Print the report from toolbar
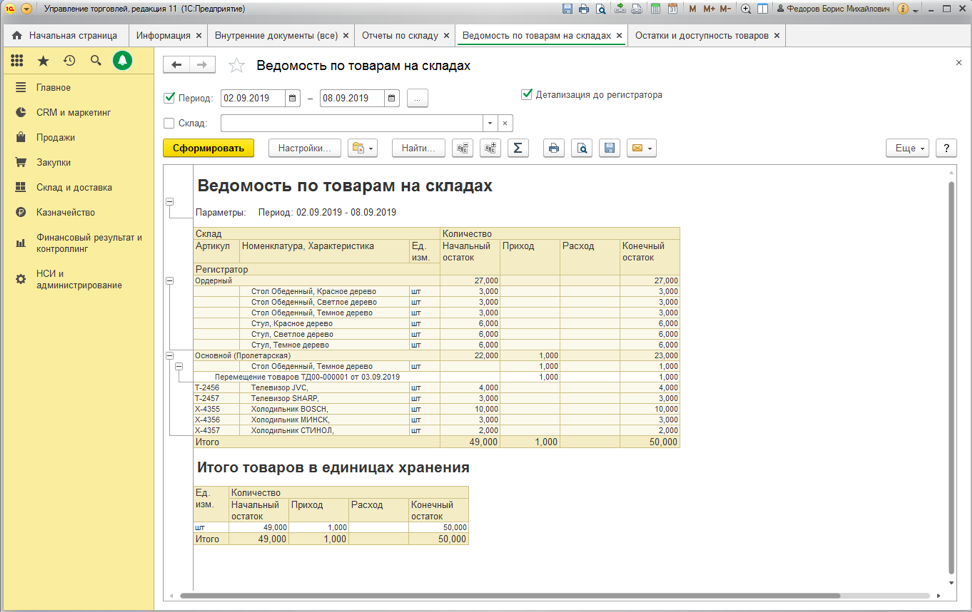Screen dimensions: 972x612 pyautogui.click(x=554, y=148)
